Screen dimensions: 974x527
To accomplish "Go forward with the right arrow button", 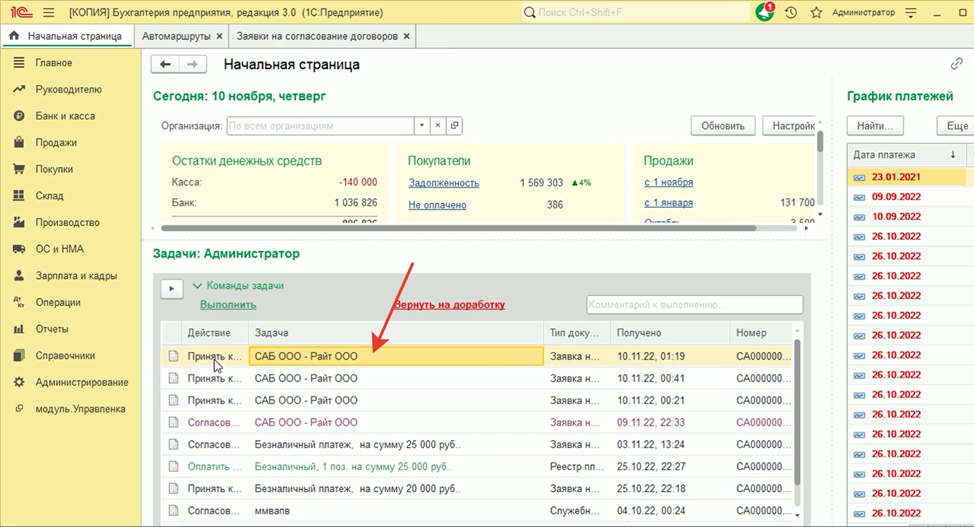I will [x=193, y=64].
